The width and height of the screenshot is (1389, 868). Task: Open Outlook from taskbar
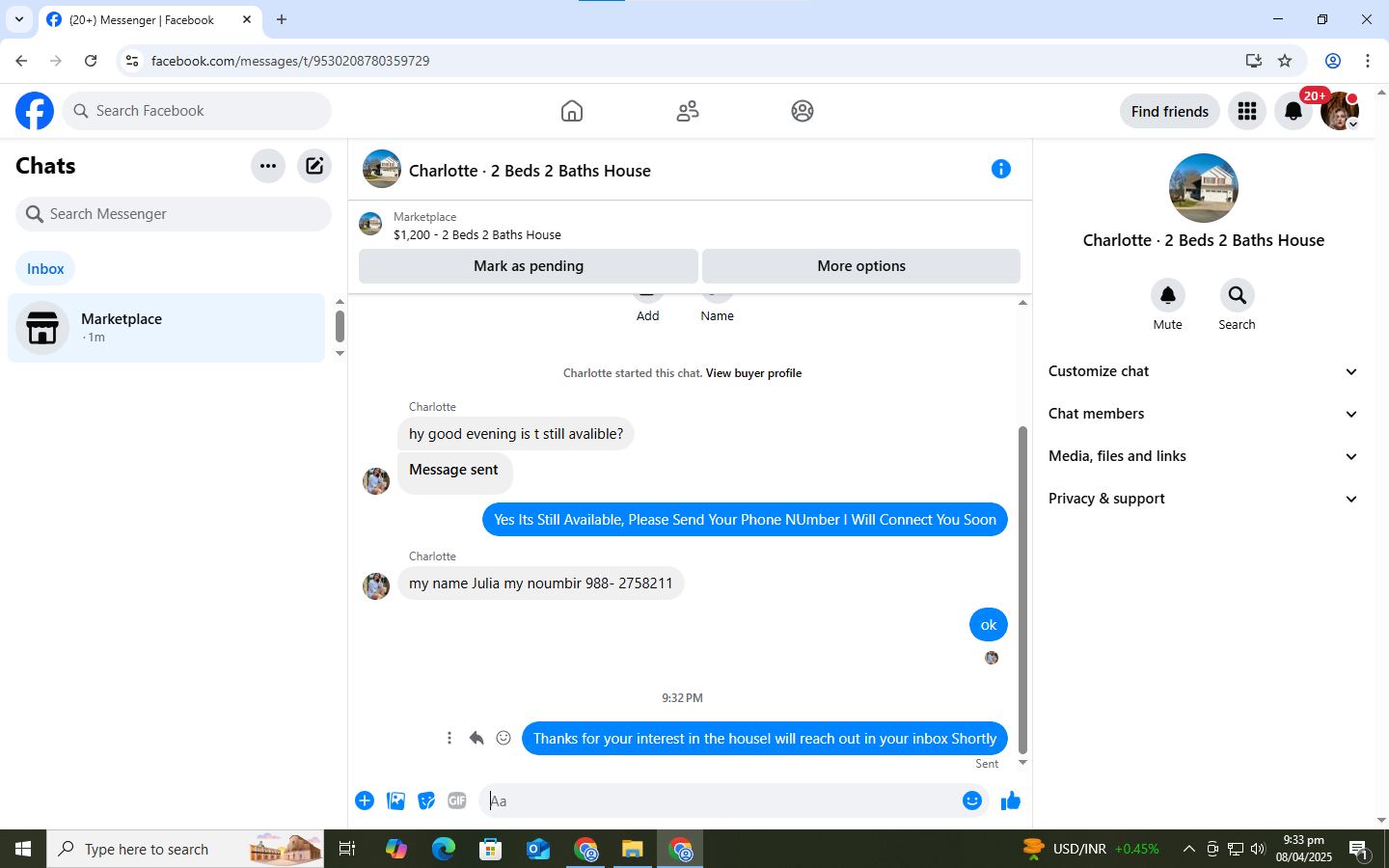coord(538,849)
